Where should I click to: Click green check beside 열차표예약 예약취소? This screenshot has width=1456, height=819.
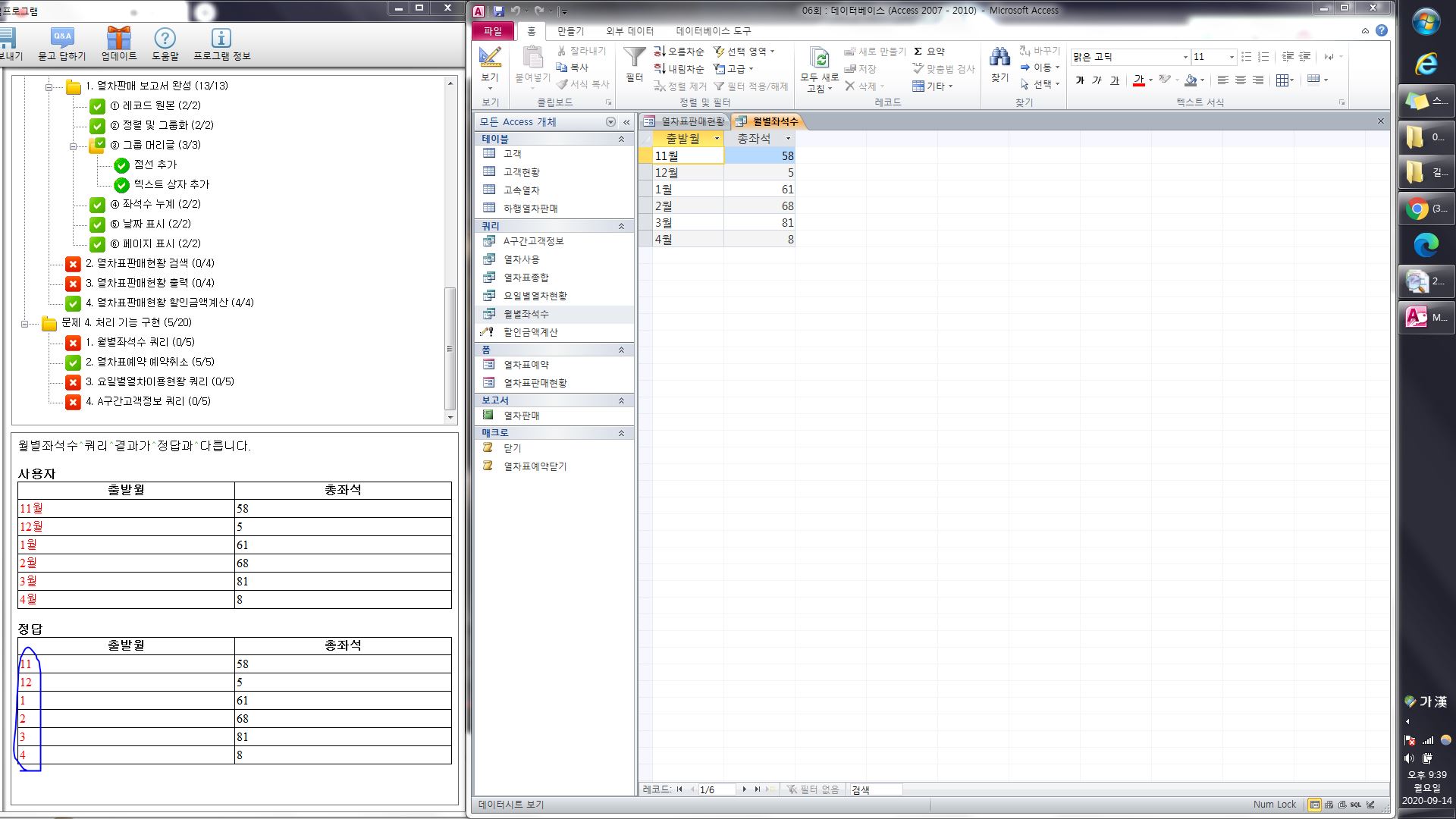pyautogui.click(x=73, y=362)
